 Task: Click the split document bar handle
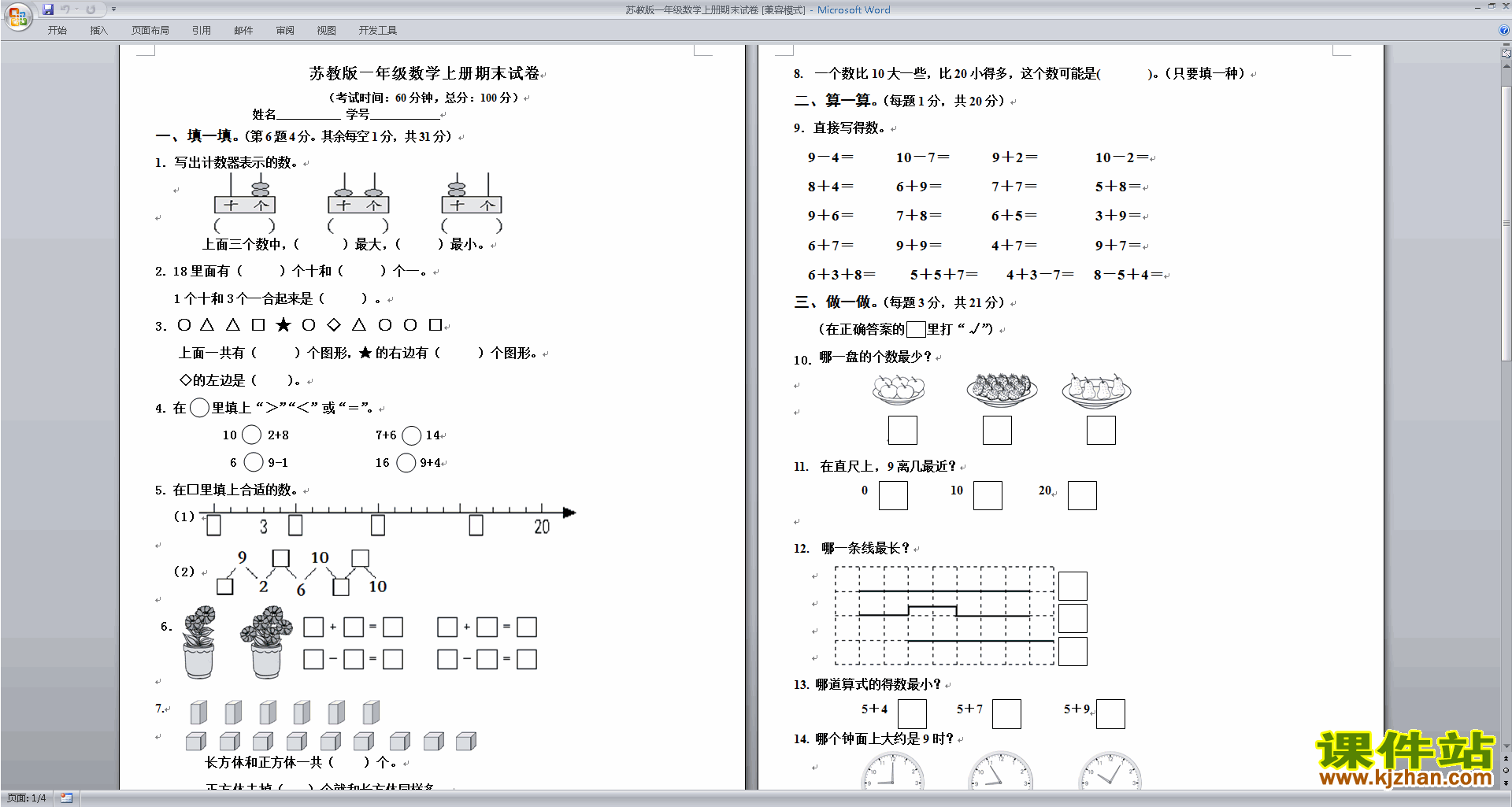point(1506,45)
